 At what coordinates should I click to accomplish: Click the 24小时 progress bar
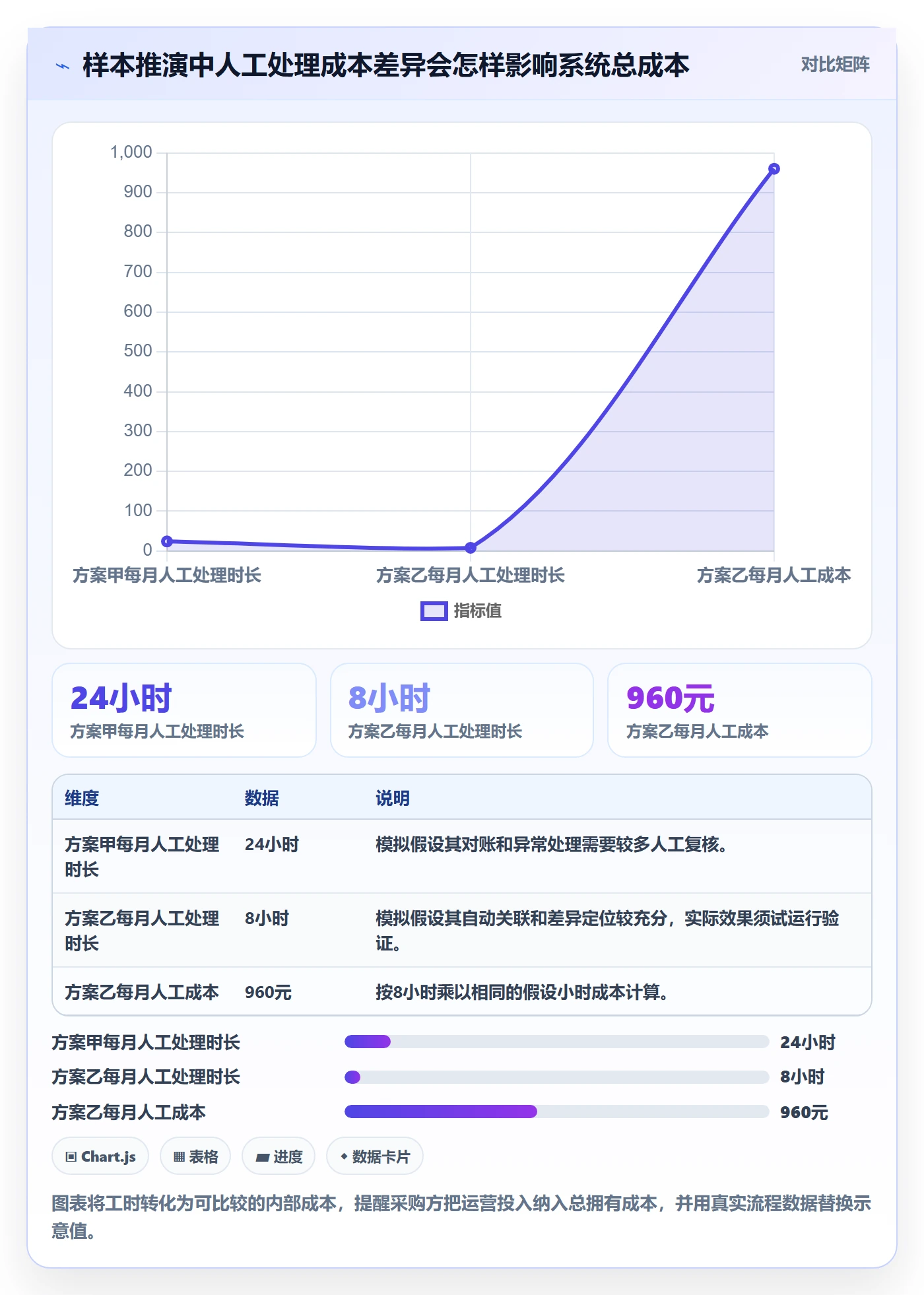(x=556, y=1042)
